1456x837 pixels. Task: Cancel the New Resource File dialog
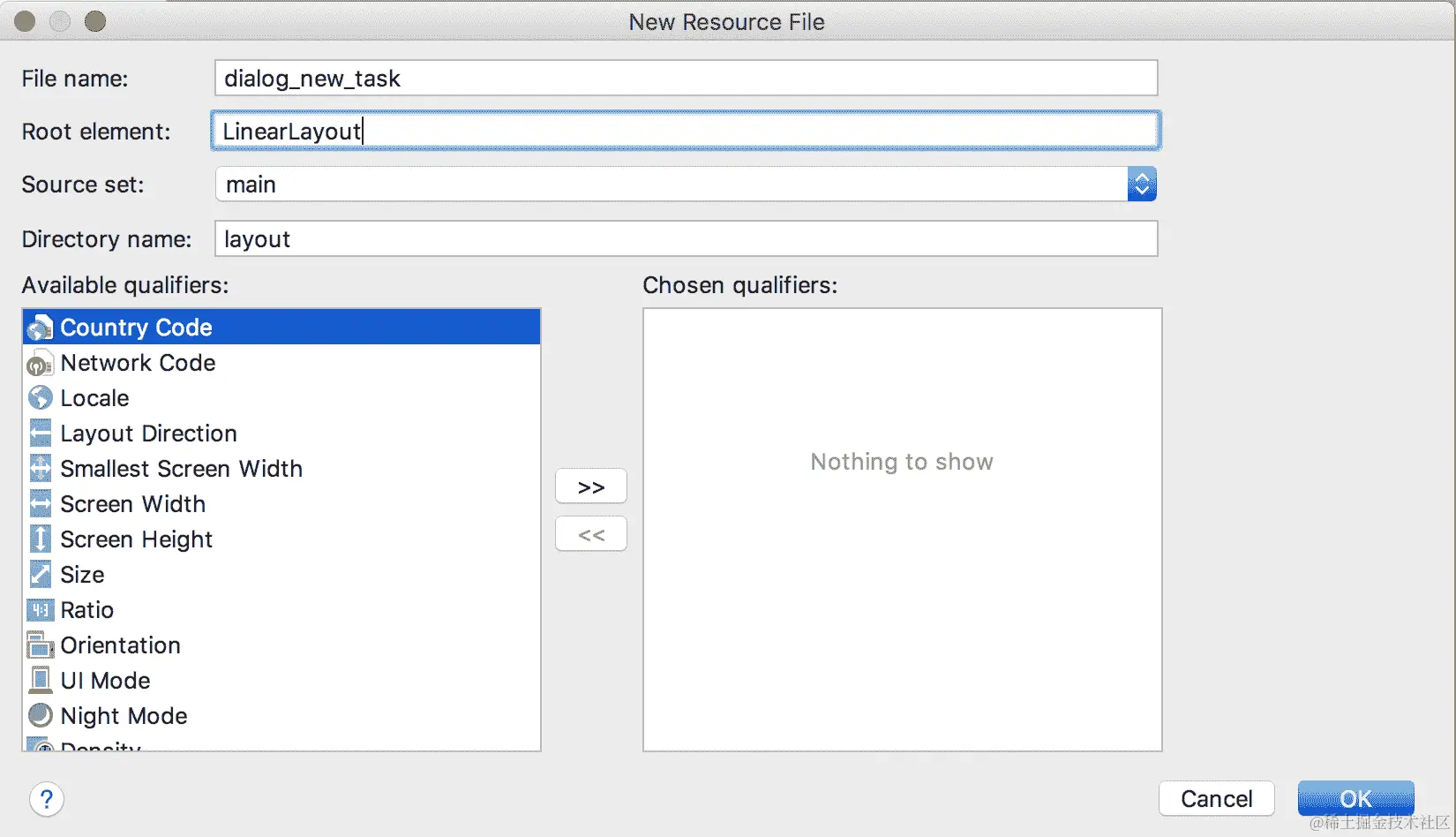1217,799
